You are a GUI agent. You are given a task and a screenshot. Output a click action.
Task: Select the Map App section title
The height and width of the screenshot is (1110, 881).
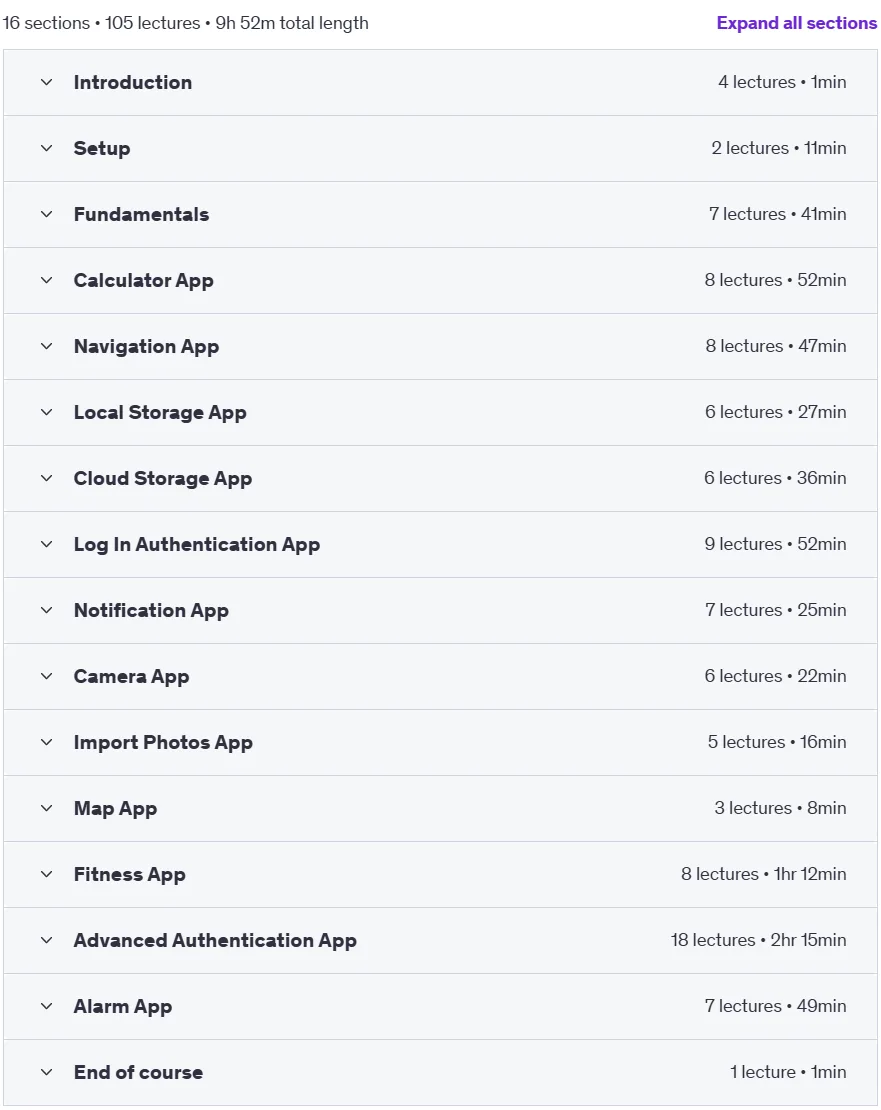(115, 808)
